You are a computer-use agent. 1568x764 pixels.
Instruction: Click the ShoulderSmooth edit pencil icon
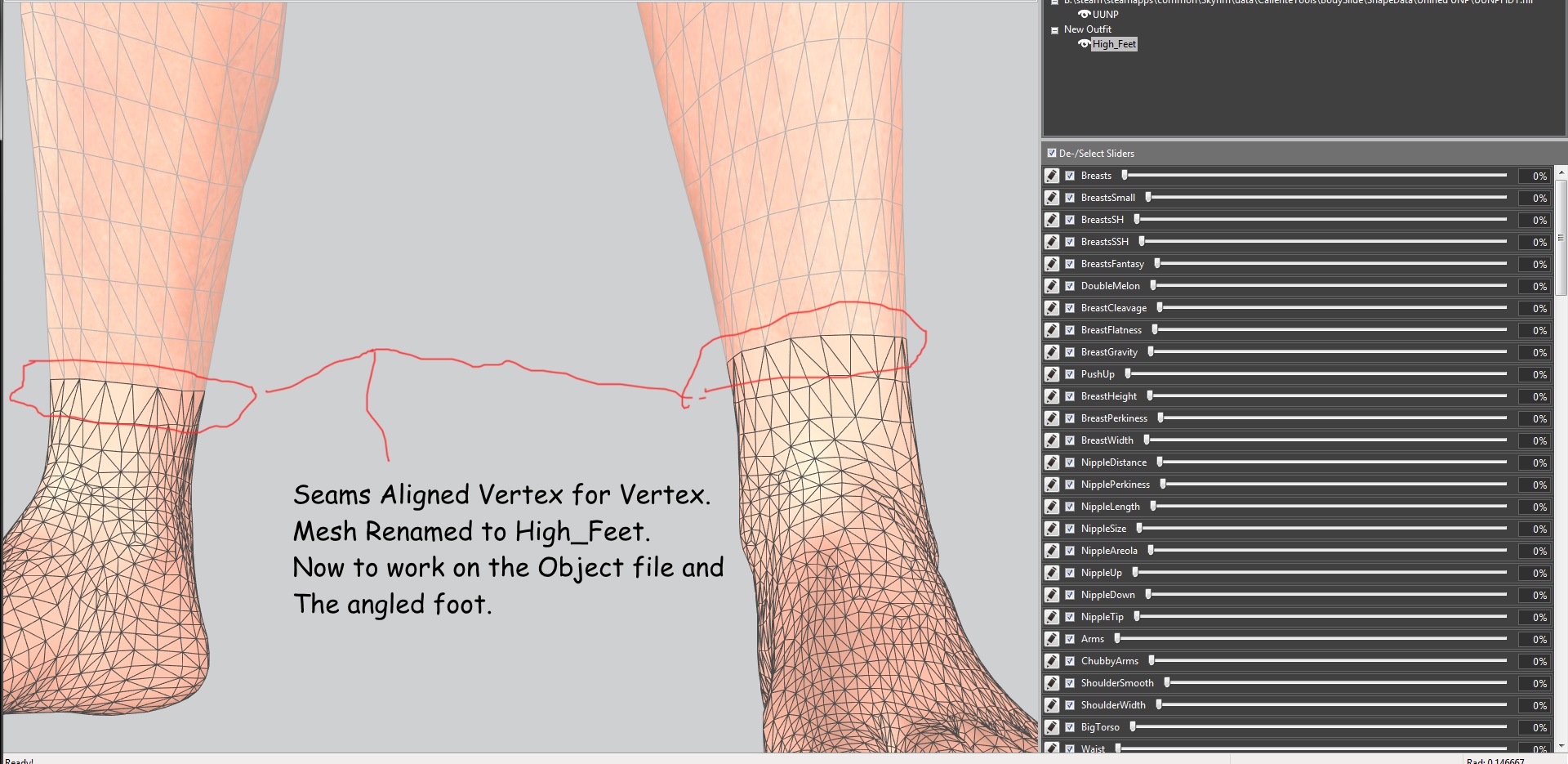1052,683
